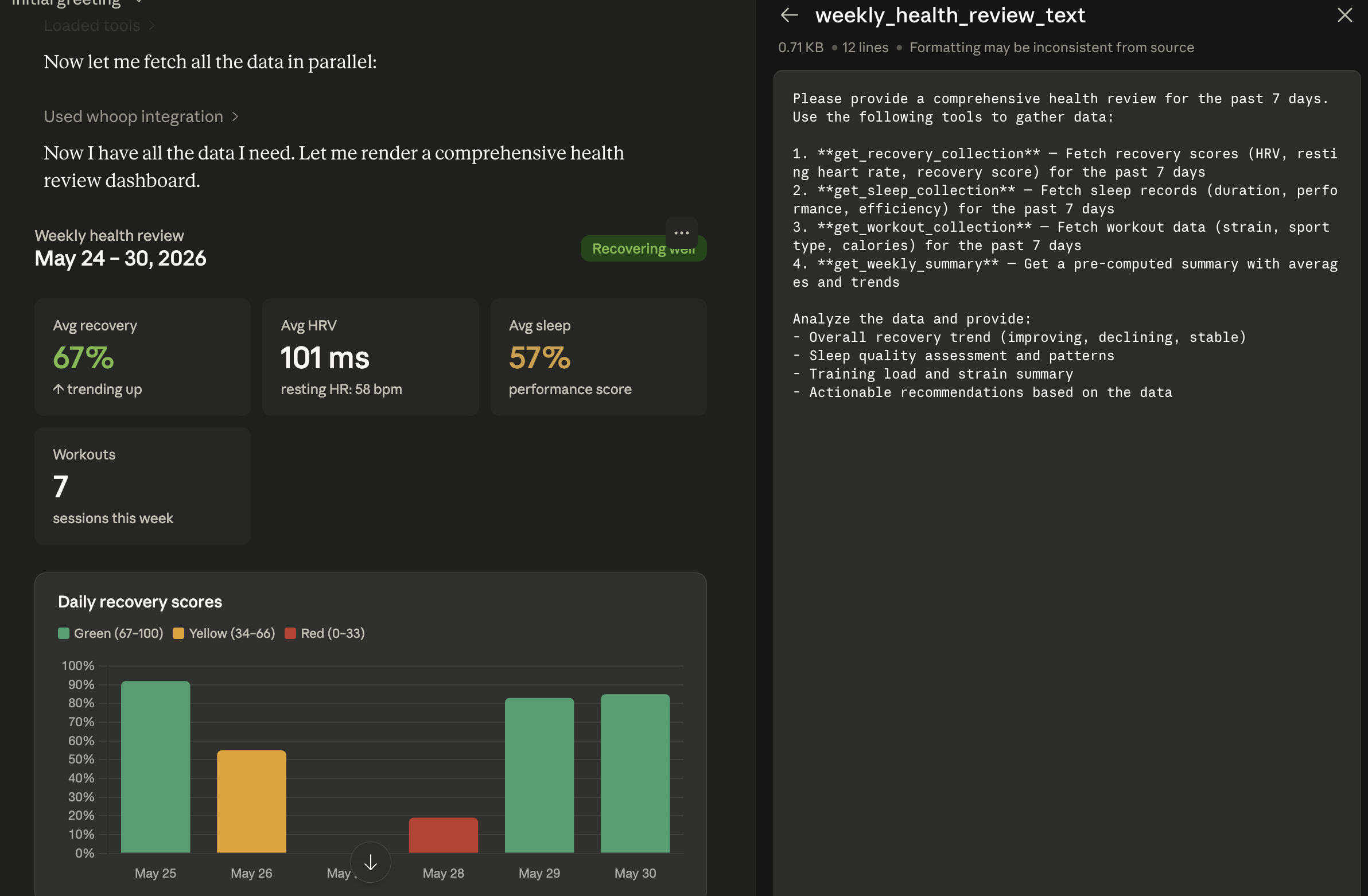
Task: Go back using the left arrow icon
Action: 789,15
